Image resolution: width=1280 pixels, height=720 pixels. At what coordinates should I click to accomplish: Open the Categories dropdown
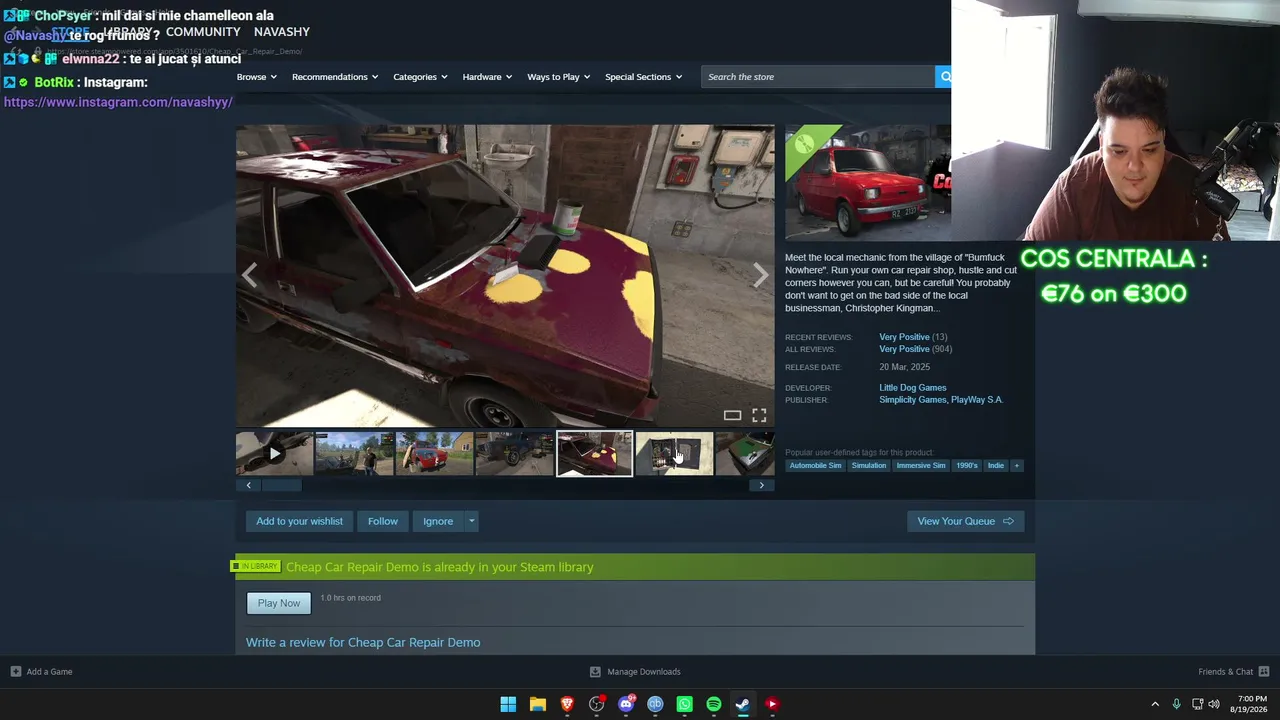coord(420,77)
